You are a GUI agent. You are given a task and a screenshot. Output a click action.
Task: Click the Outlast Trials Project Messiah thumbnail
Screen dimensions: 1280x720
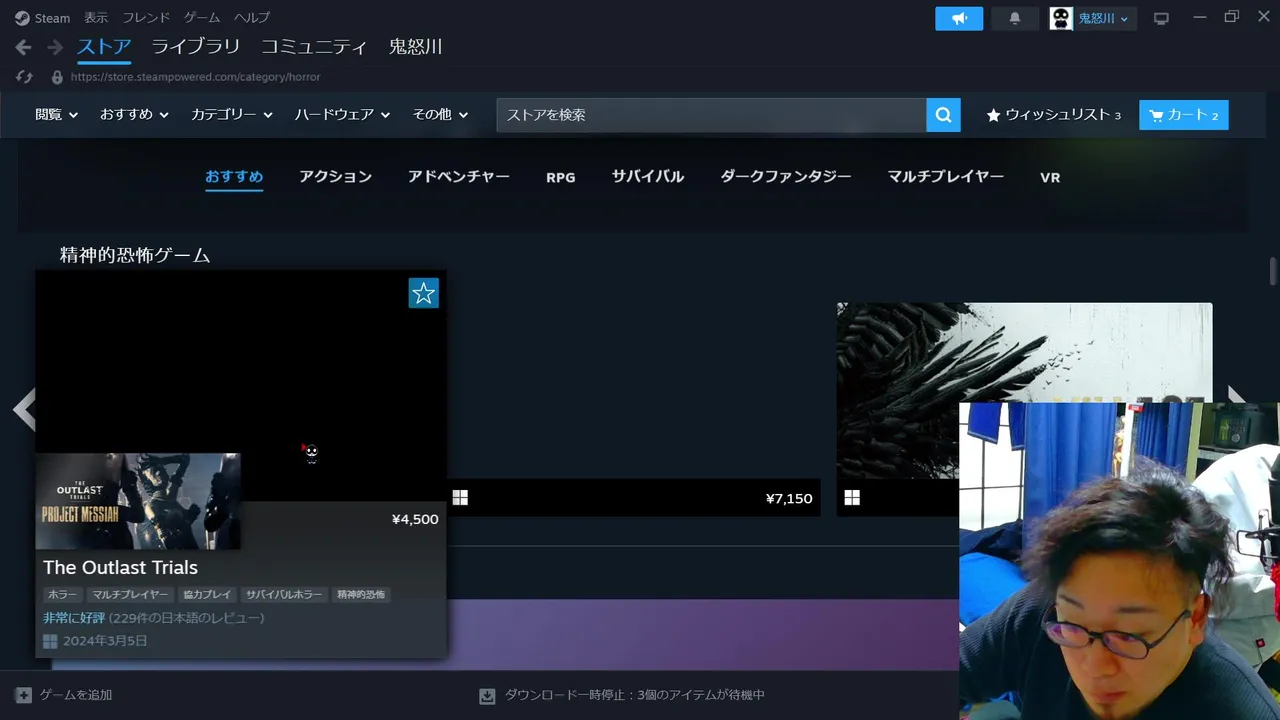[x=138, y=501]
